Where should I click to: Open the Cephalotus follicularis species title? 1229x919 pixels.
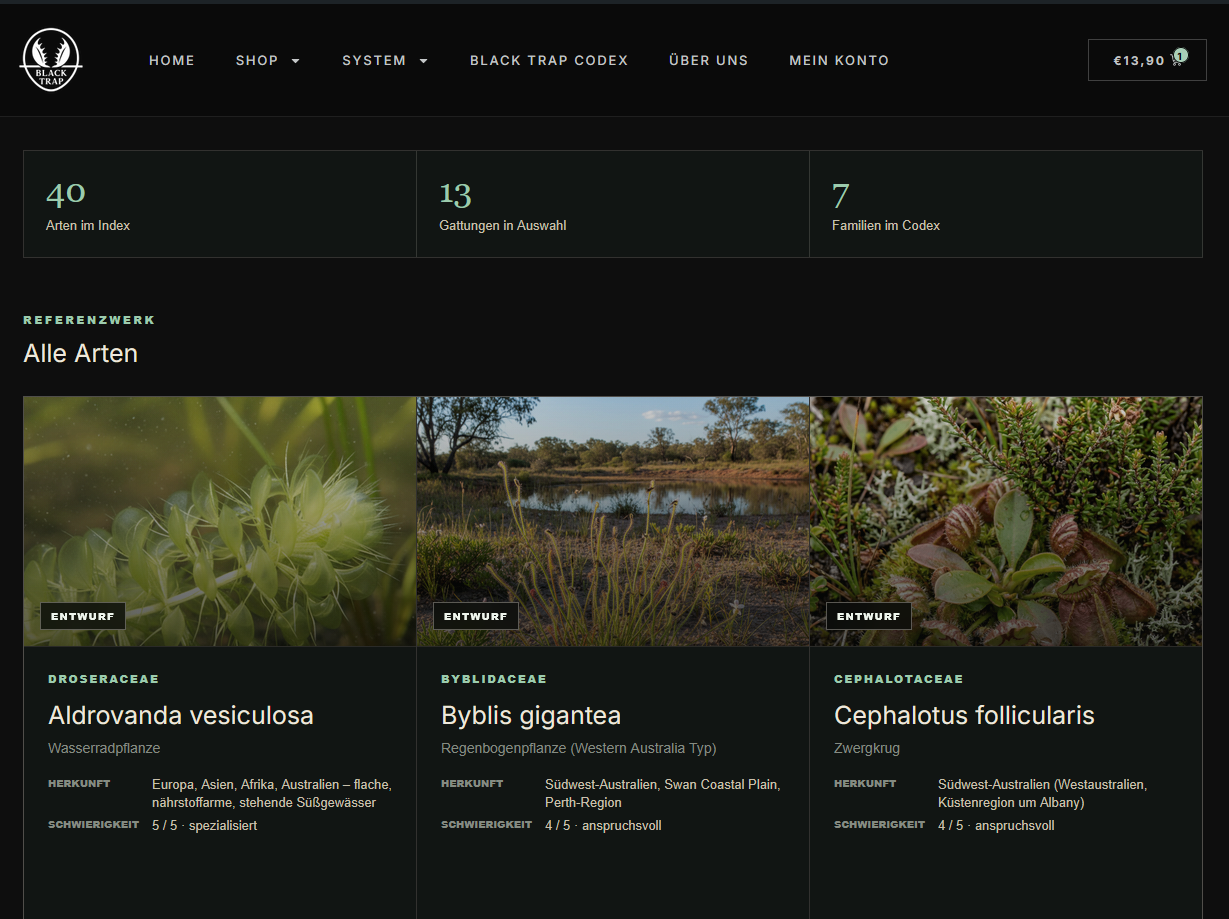pyautogui.click(x=964, y=715)
